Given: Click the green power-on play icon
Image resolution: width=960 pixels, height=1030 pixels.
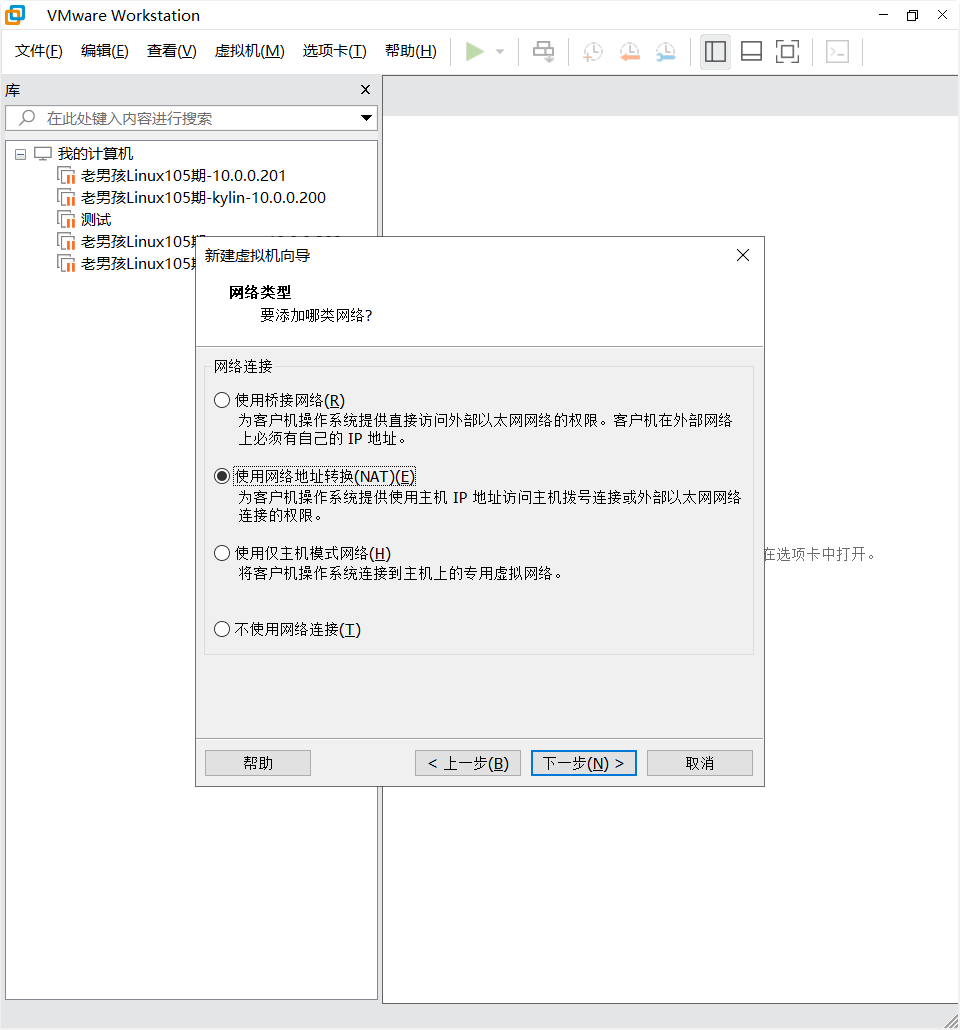Looking at the screenshot, I should (x=474, y=51).
